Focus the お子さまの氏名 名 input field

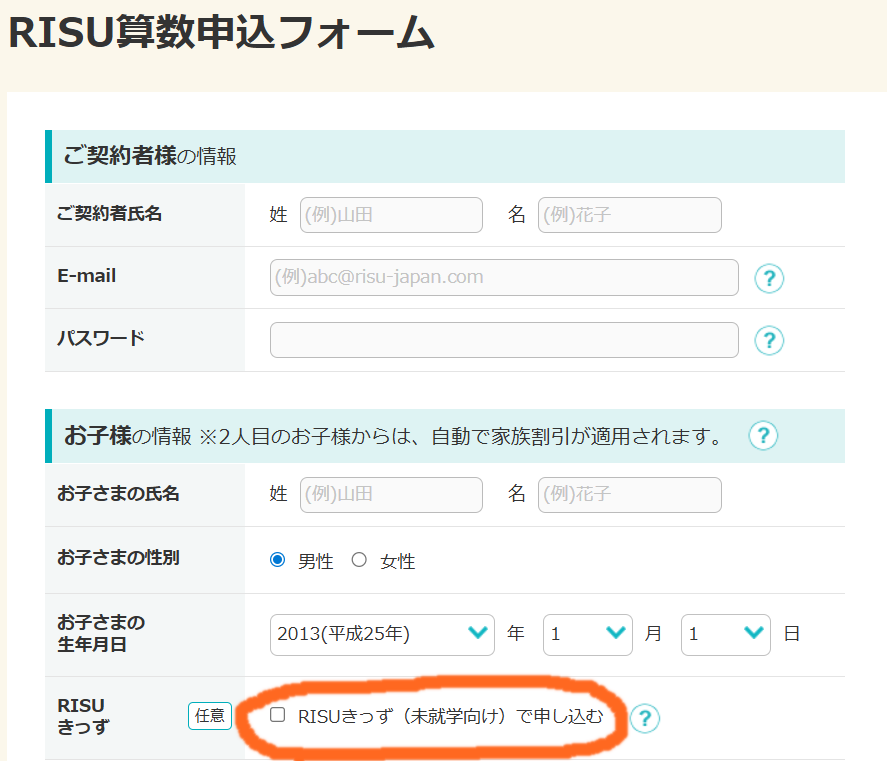point(630,495)
